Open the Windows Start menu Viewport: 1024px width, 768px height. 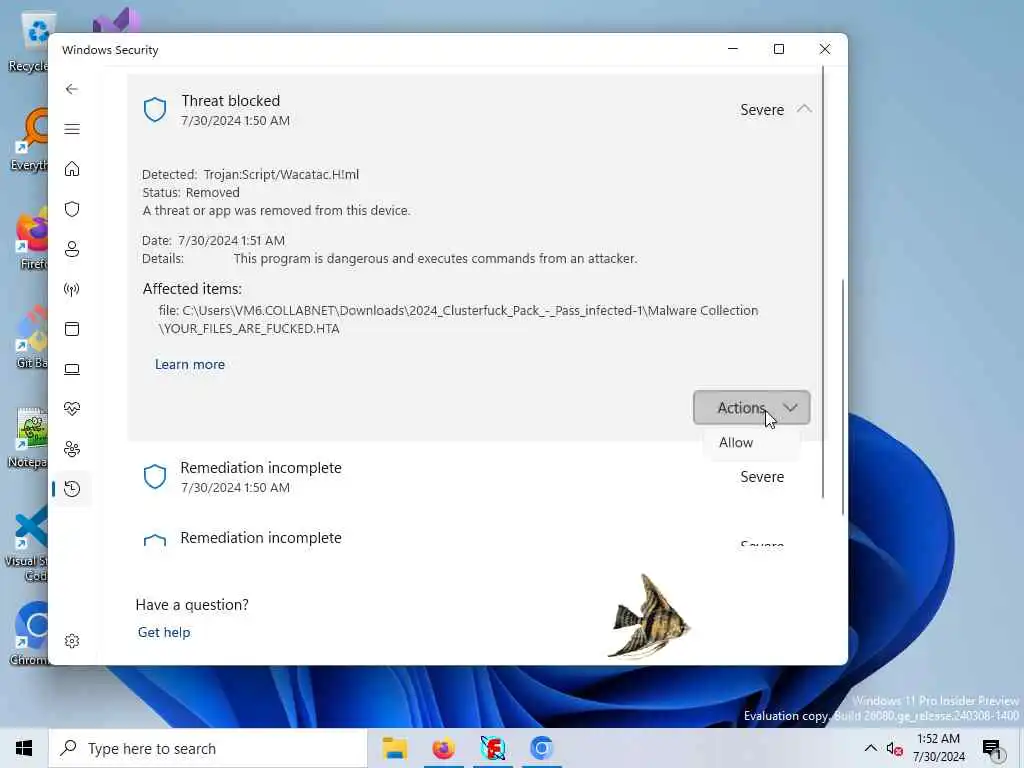(x=24, y=748)
